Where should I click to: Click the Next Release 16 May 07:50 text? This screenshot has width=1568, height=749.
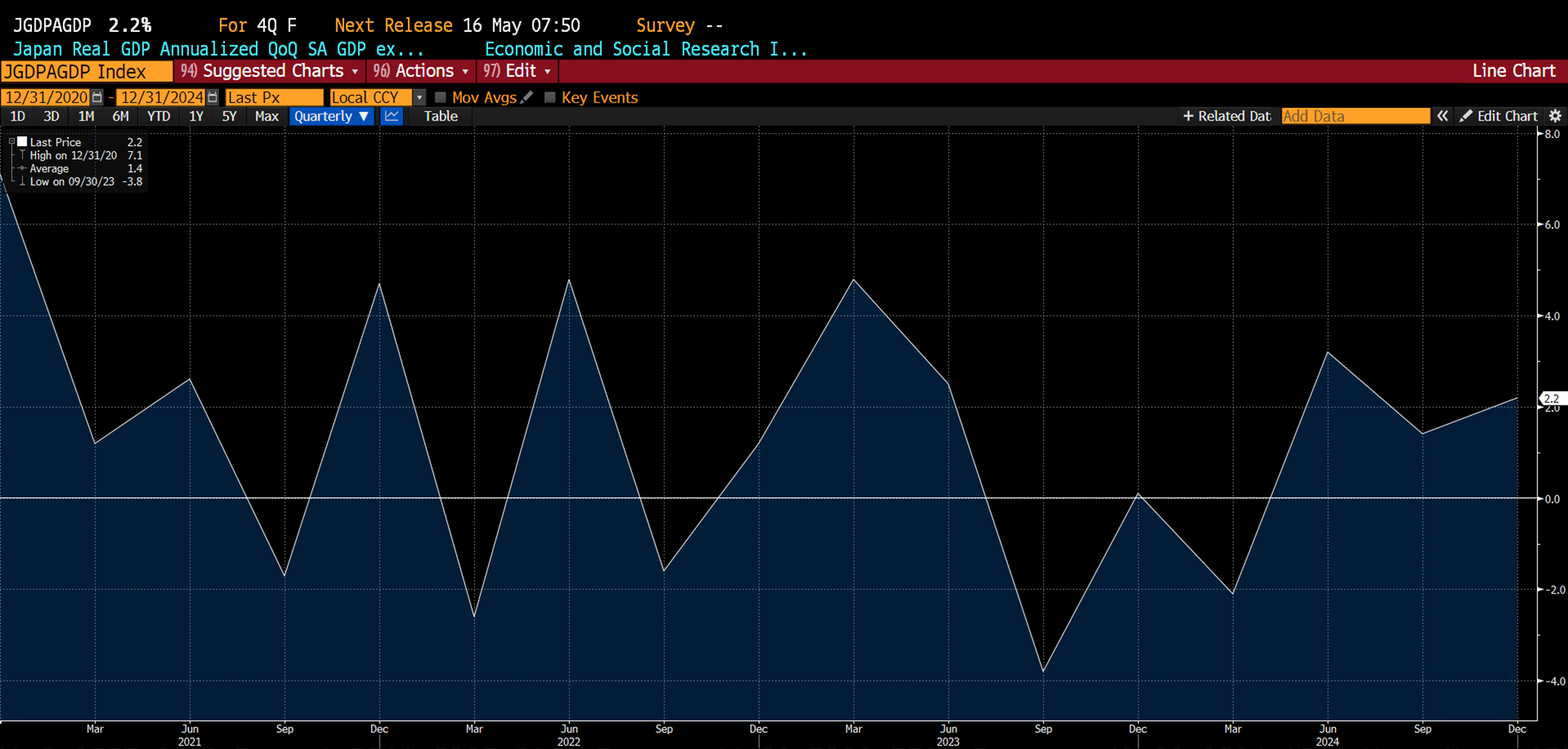[457, 25]
